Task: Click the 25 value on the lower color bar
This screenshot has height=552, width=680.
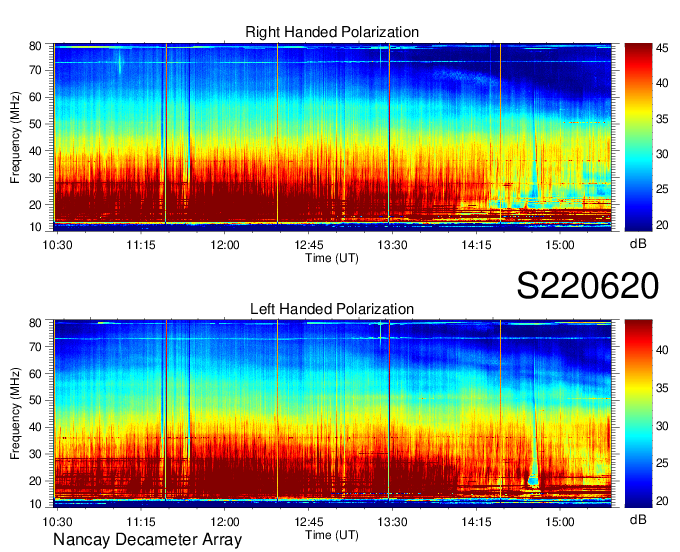Action: click(x=662, y=464)
